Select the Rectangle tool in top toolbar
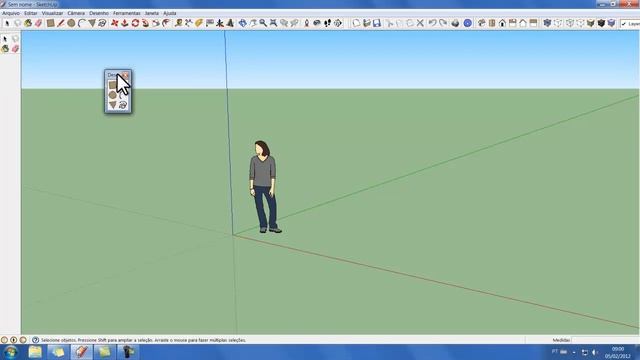The image size is (640, 360). (50, 23)
